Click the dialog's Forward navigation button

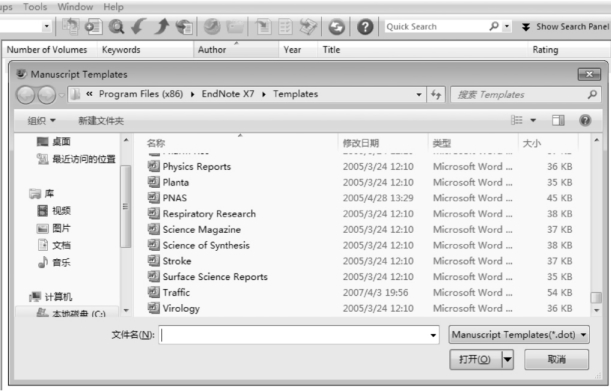[47, 95]
